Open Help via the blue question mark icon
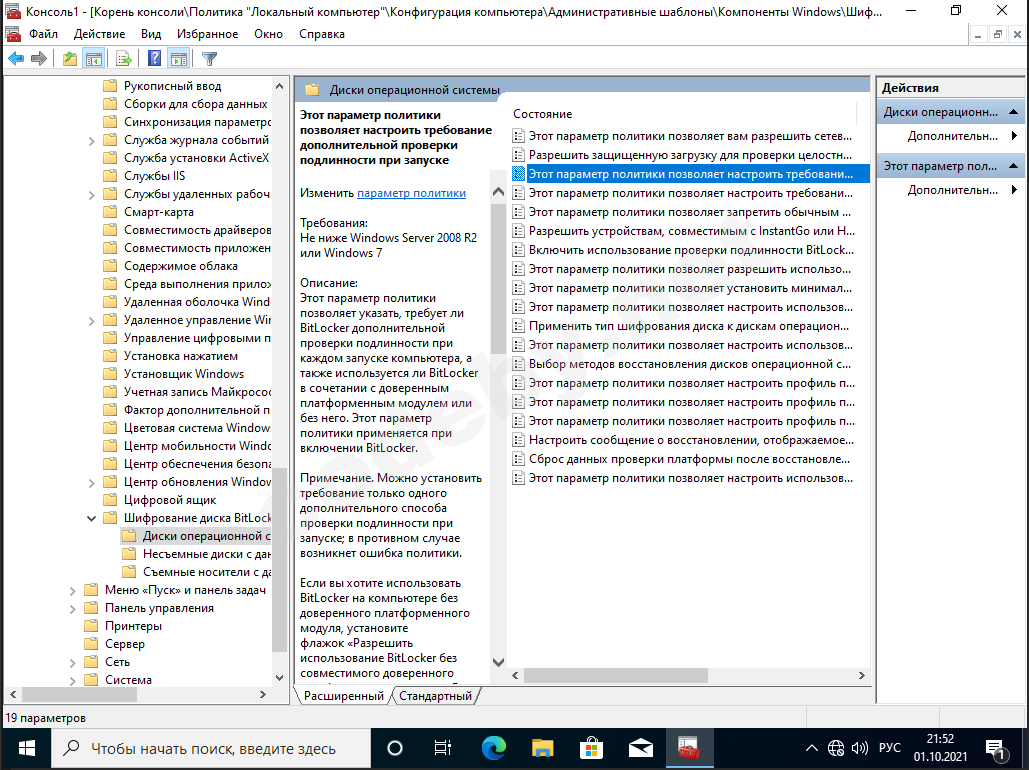 [x=155, y=59]
